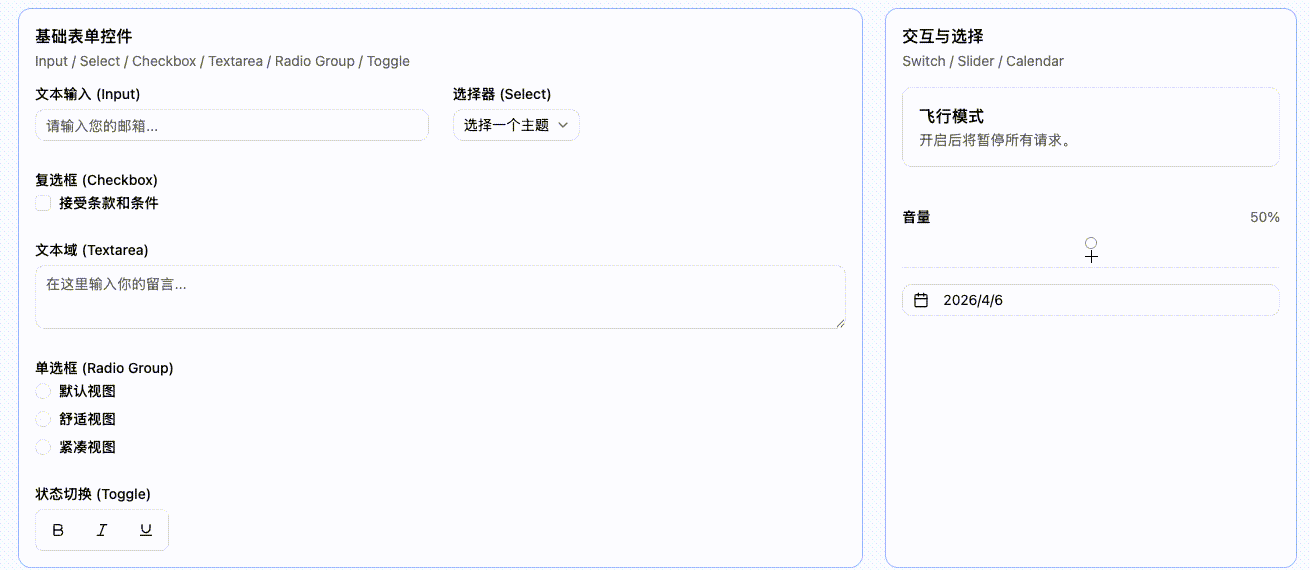
Task: Click into the 在这里输入你的留言 textarea
Action: (x=440, y=297)
